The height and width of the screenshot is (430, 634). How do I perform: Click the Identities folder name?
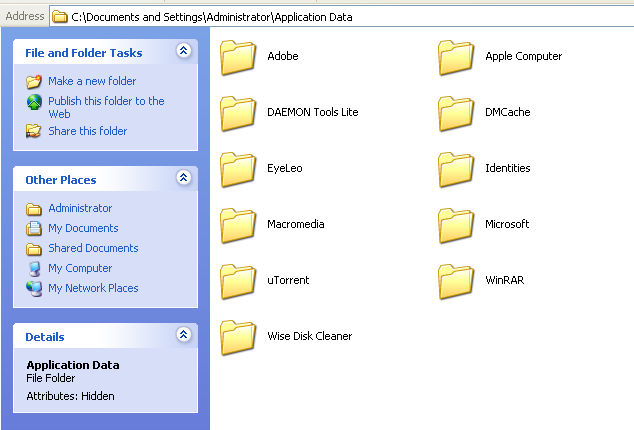(x=507, y=168)
